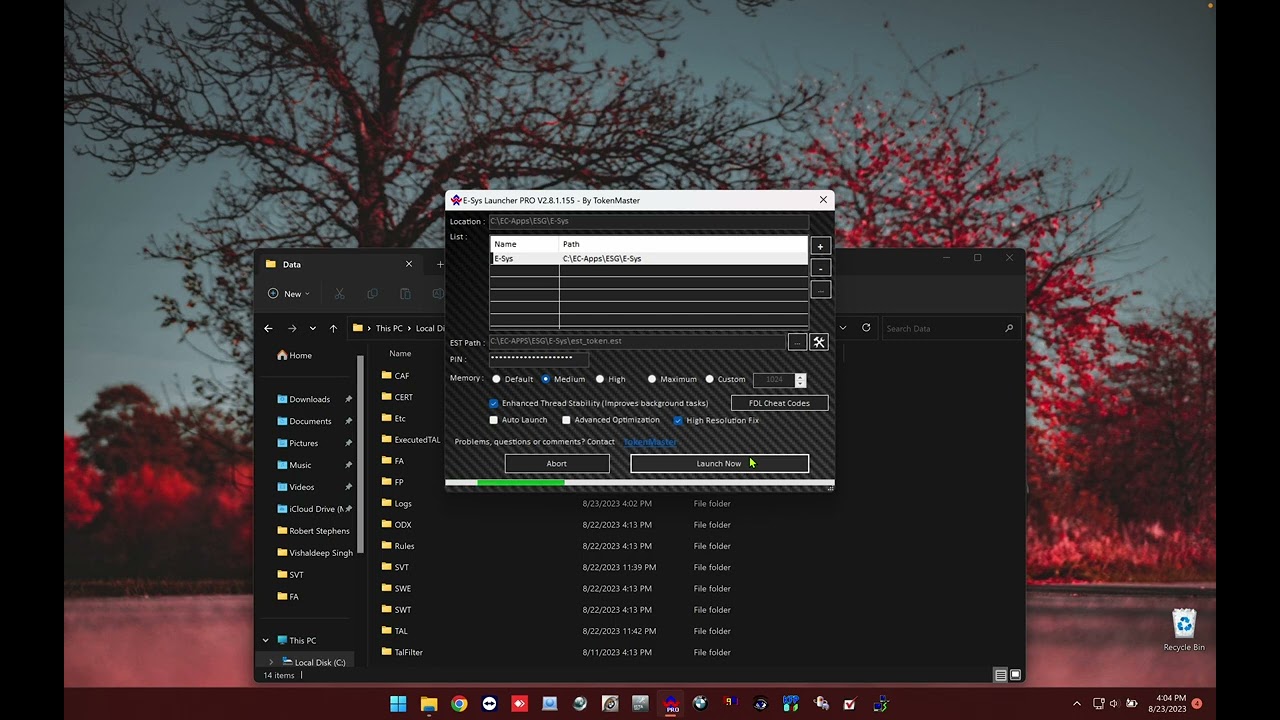Image resolution: width=1280 pixels, height=720 pixels.
Task: Open Home in the Explorer sidebar
Action: [295, 355]
